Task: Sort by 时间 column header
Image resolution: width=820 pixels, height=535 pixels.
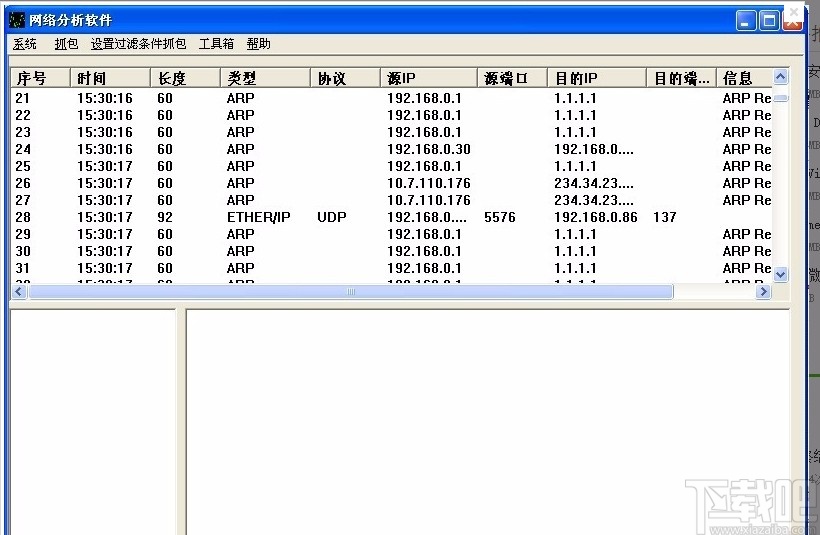Action: click(110, 78)
